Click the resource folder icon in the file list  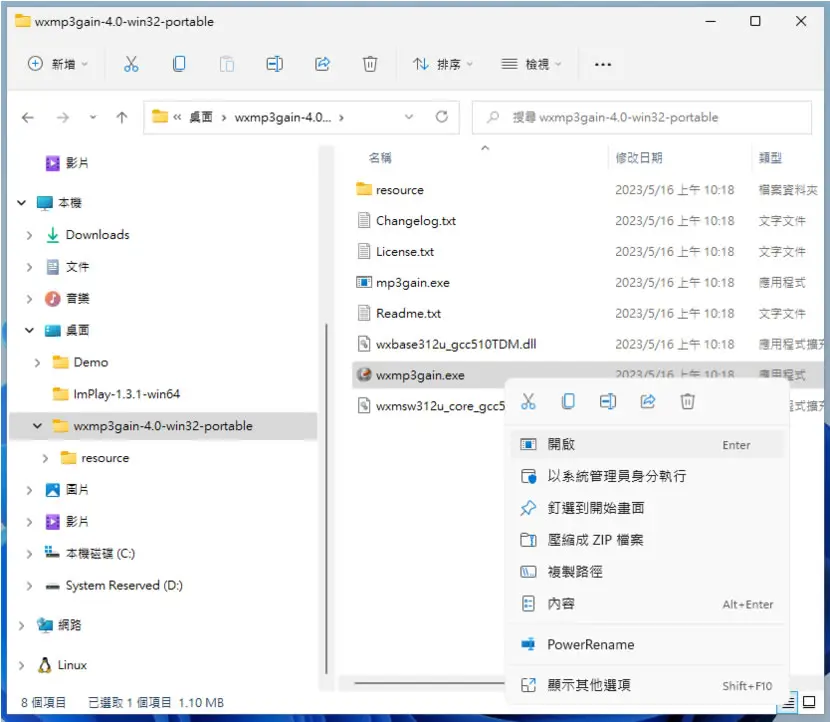(364, 189)
